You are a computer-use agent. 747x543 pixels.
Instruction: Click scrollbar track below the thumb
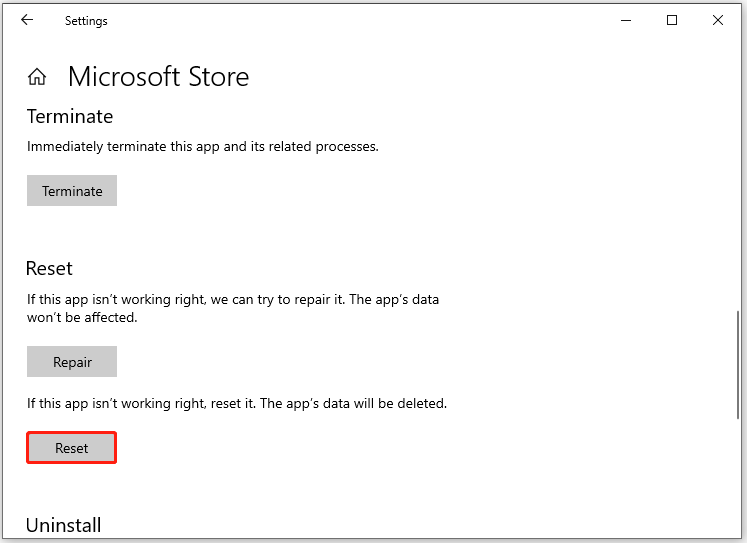[738, 476]
